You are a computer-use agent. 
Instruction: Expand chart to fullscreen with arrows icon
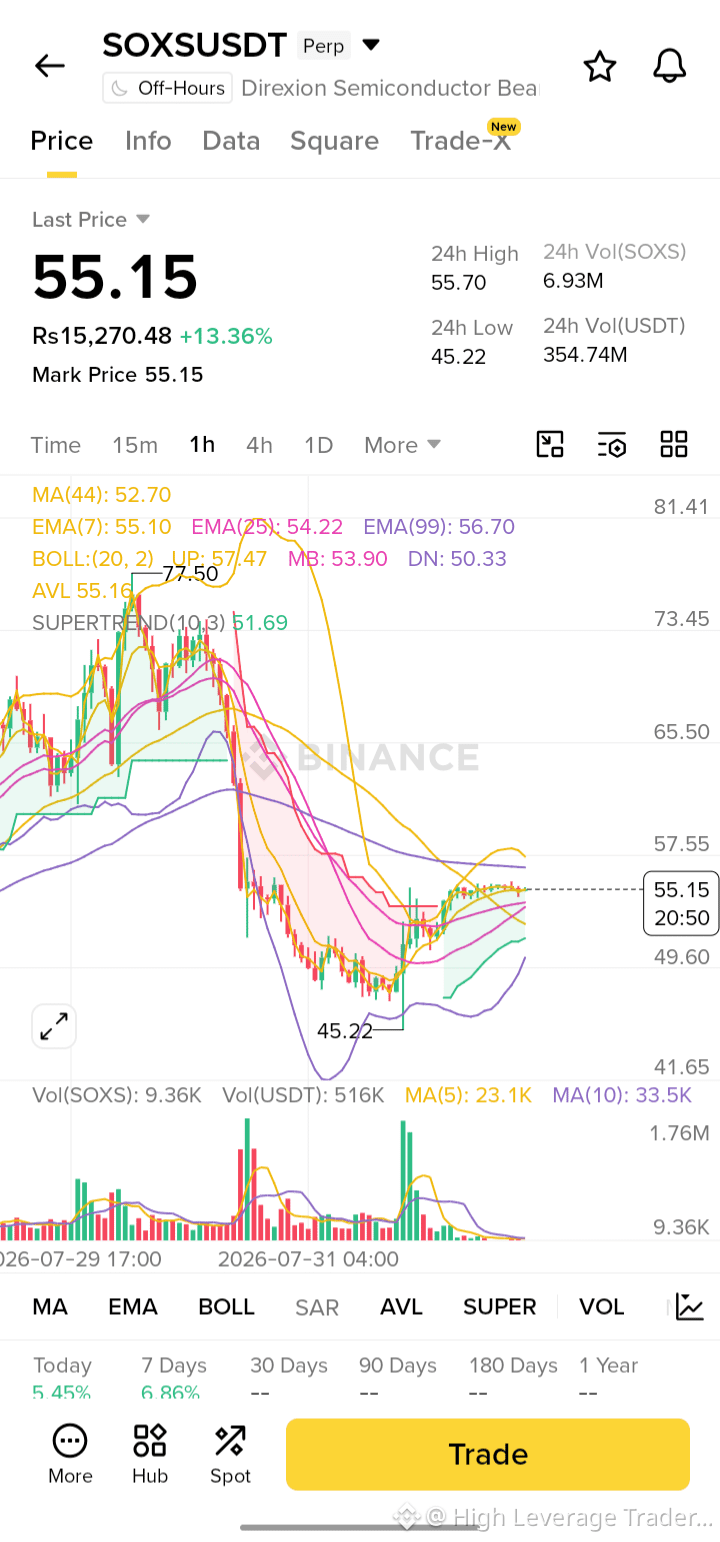click(53, 1026)
